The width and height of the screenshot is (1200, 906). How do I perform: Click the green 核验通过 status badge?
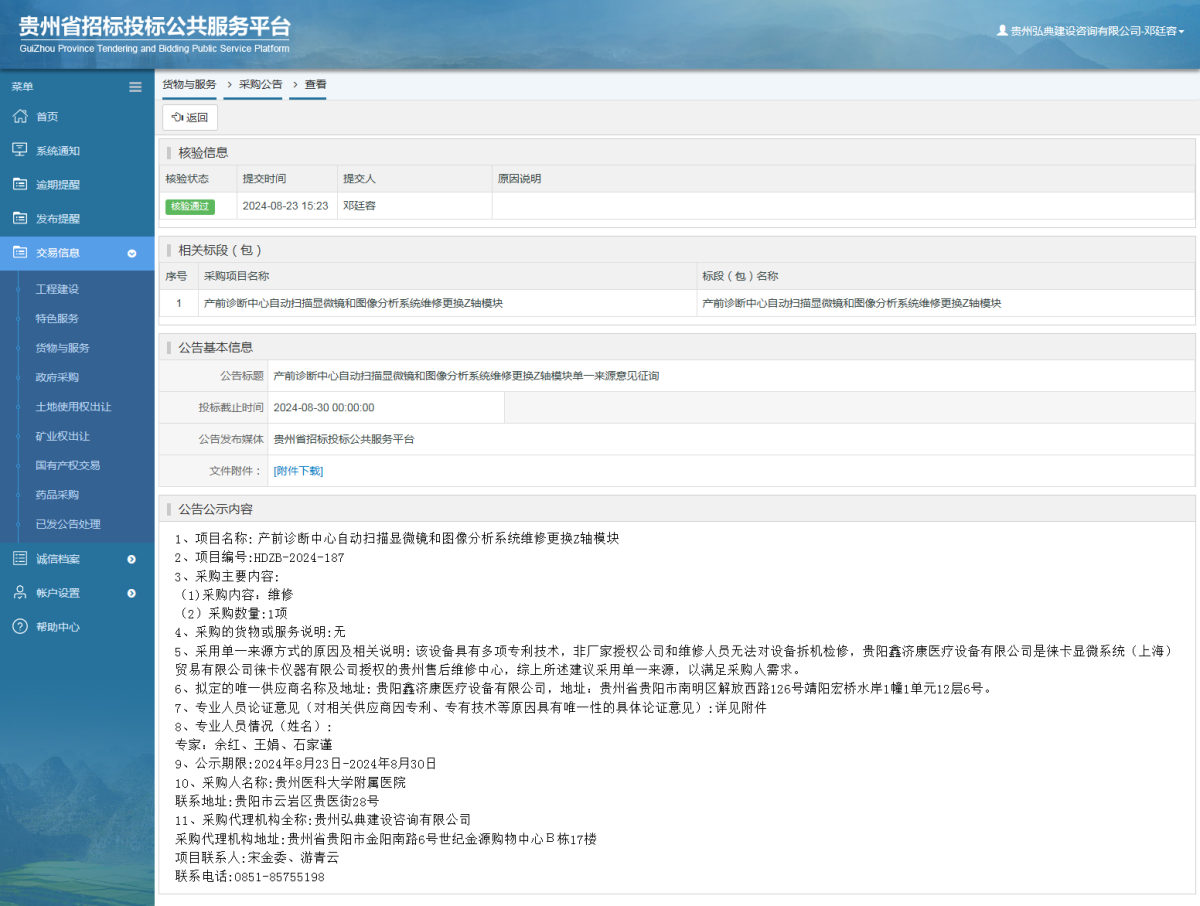click(190, 206)
